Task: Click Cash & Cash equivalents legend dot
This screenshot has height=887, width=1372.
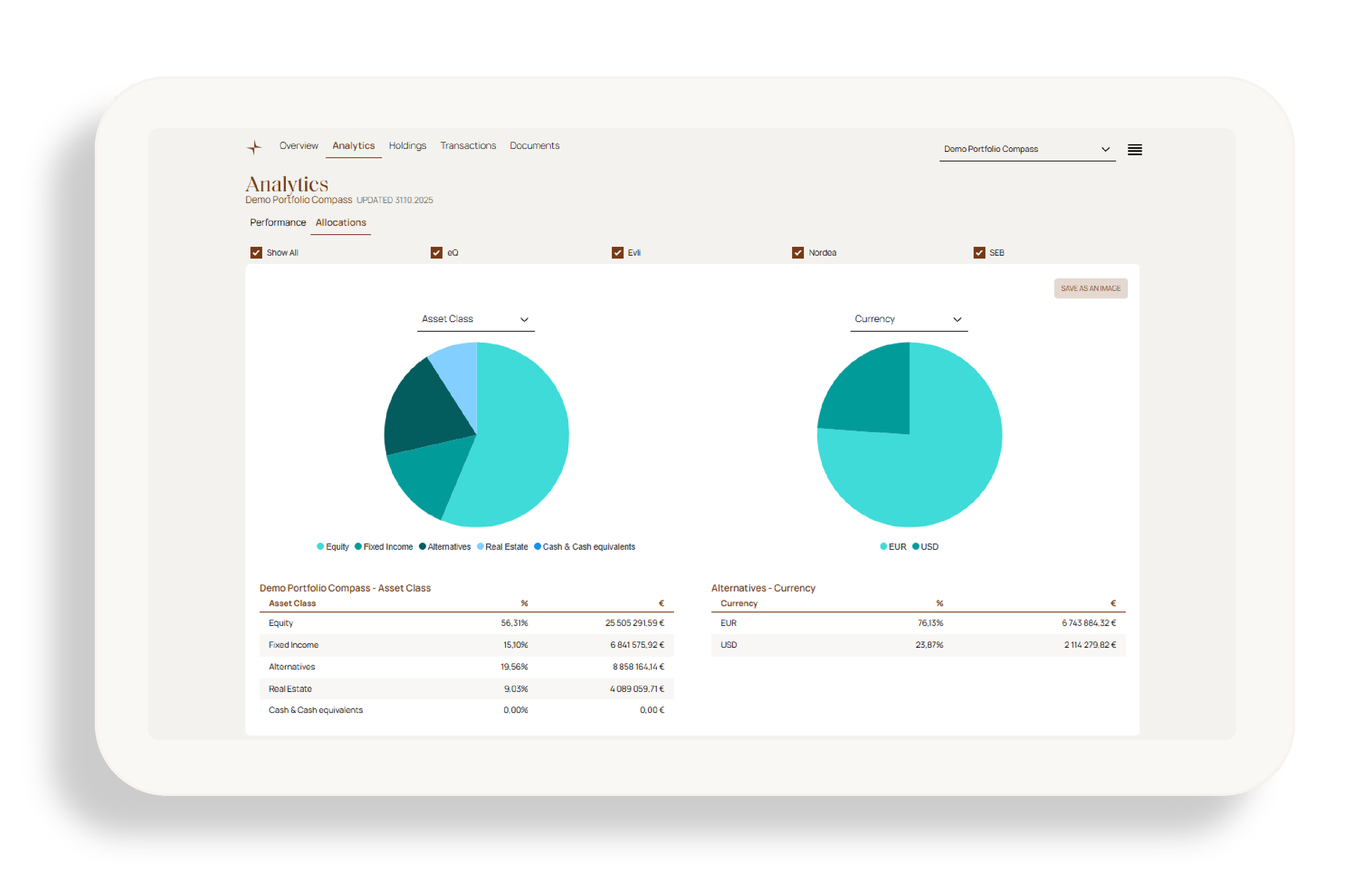Action: click(537, 547)
